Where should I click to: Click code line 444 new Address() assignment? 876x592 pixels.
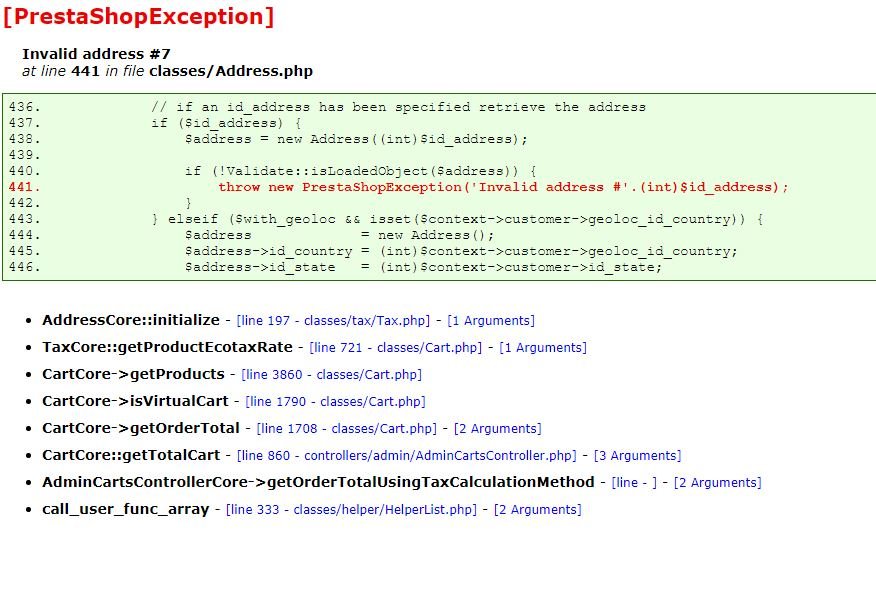click(x=339, y=235)
